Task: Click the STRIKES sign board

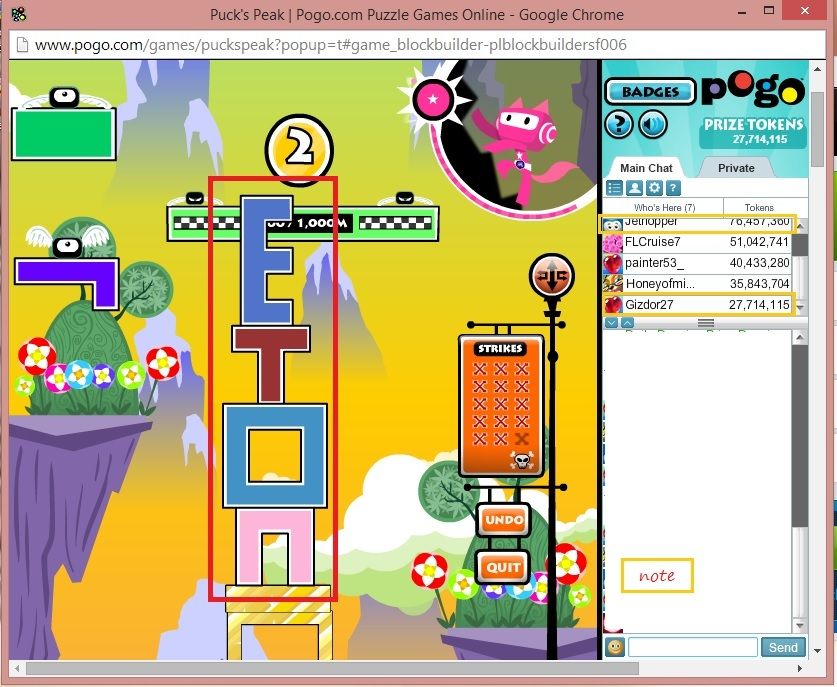Action: (501, 406)
